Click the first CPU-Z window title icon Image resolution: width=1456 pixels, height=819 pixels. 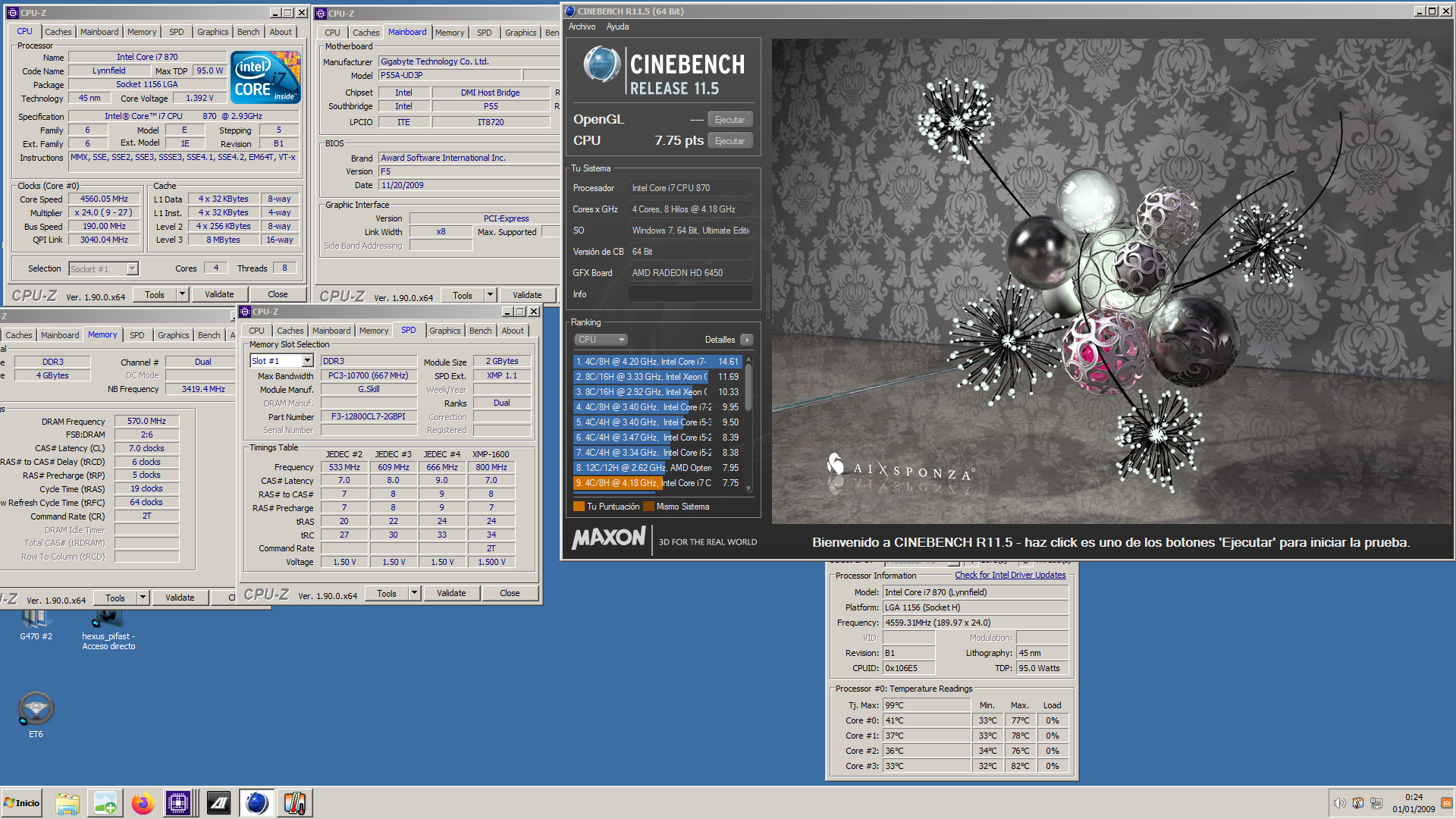pos(12,13)
